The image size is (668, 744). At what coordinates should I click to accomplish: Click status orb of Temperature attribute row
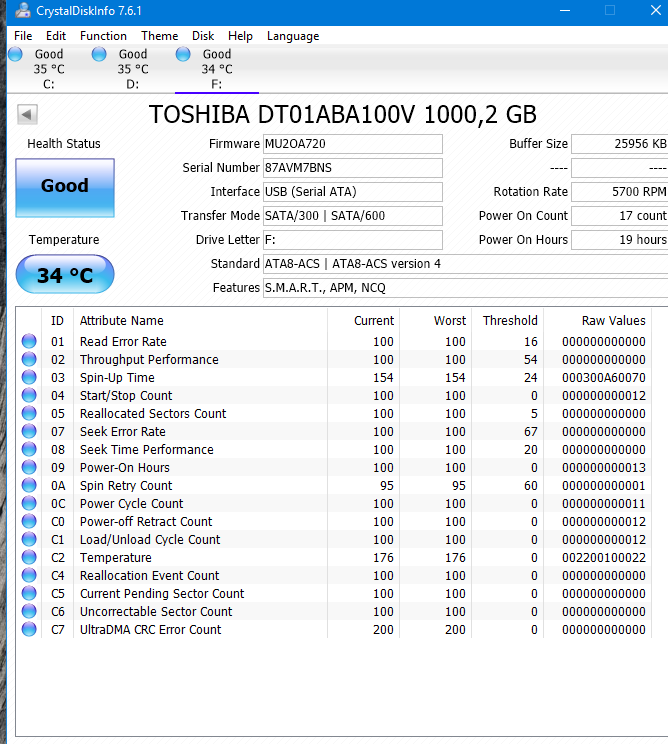pyautogui.click(x=29, y=558)
